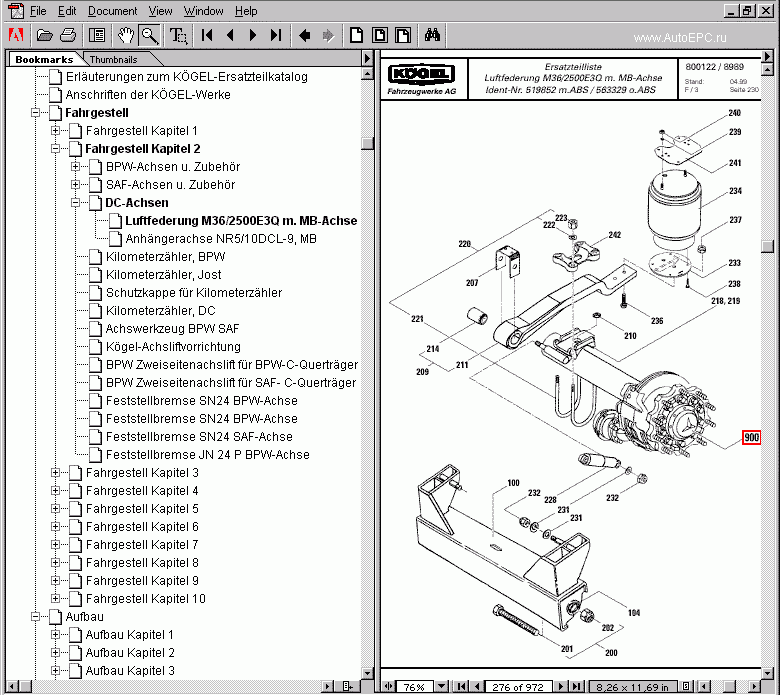Image resolution: width=780 pixels, height=695 pixels.
Task: Open the Help menu
Action: click(x=246, y=10)
